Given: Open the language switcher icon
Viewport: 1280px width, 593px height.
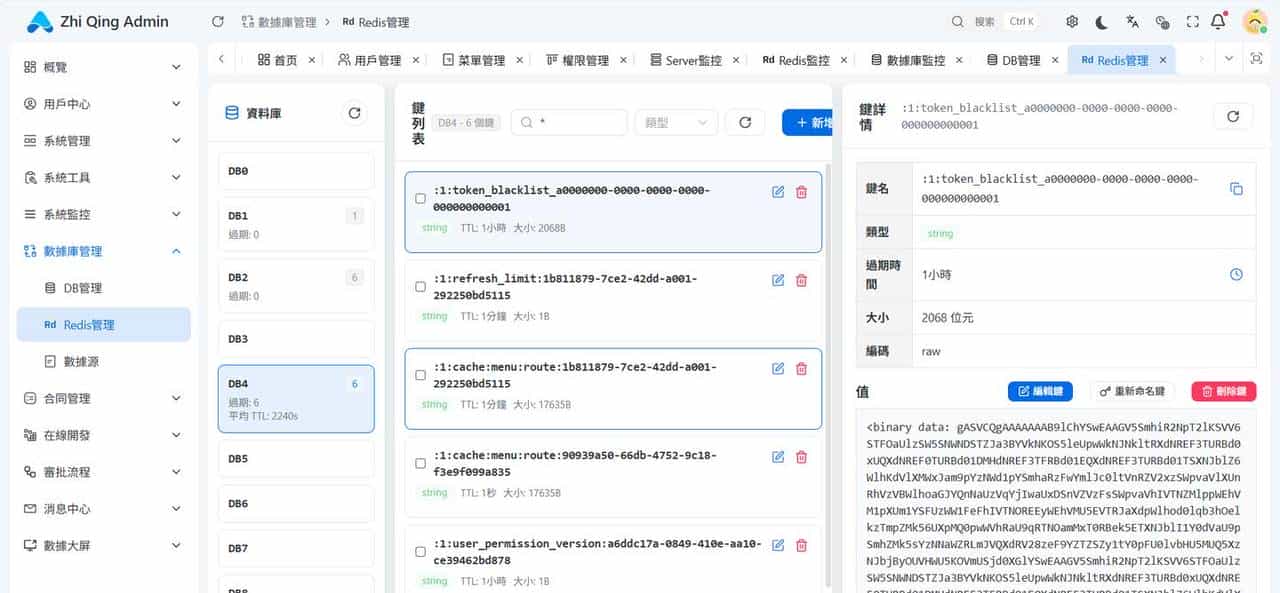Looking at the screenshot, I should pyautogui.click(x=1132, y=20).
